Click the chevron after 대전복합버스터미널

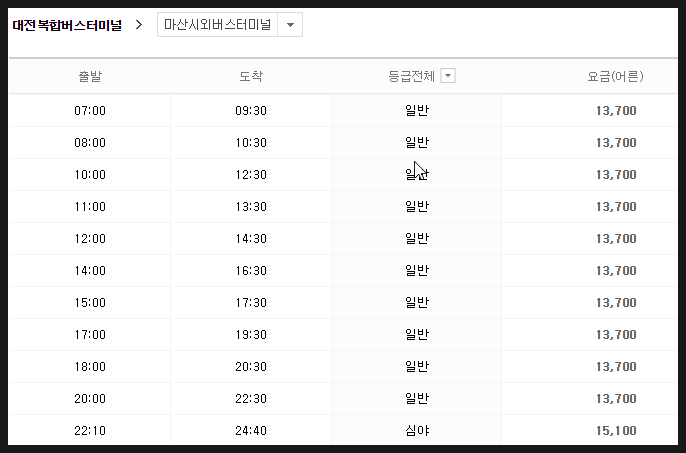point(139,25)
